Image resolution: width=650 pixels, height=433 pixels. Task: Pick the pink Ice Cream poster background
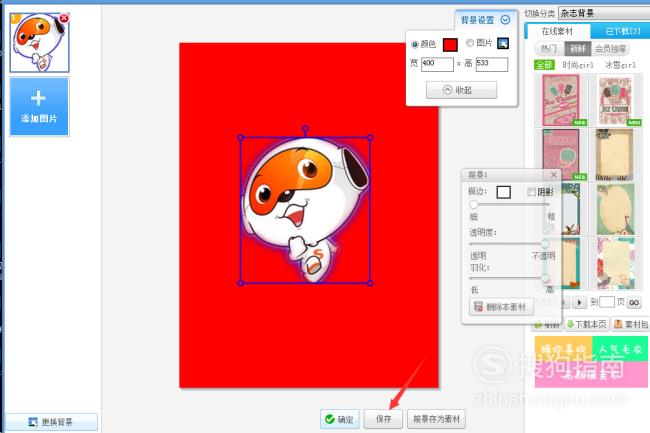coord(561,100)
